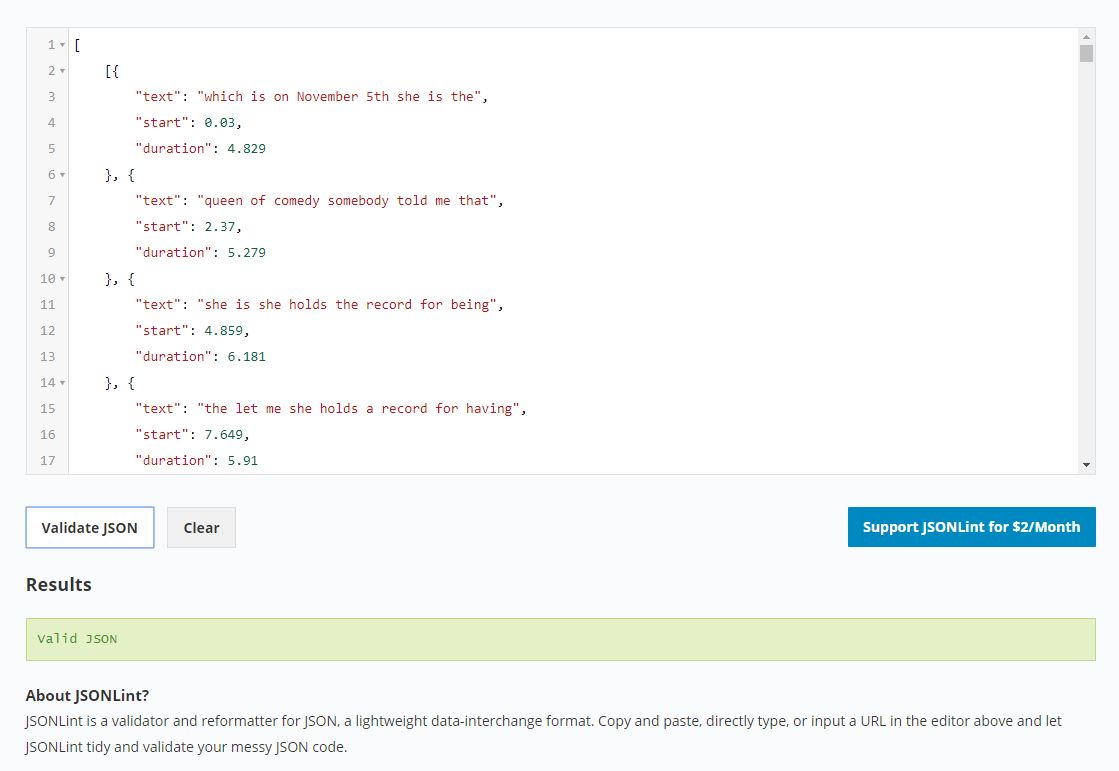Clear the editor with the Clear button

tap(201, 528)
